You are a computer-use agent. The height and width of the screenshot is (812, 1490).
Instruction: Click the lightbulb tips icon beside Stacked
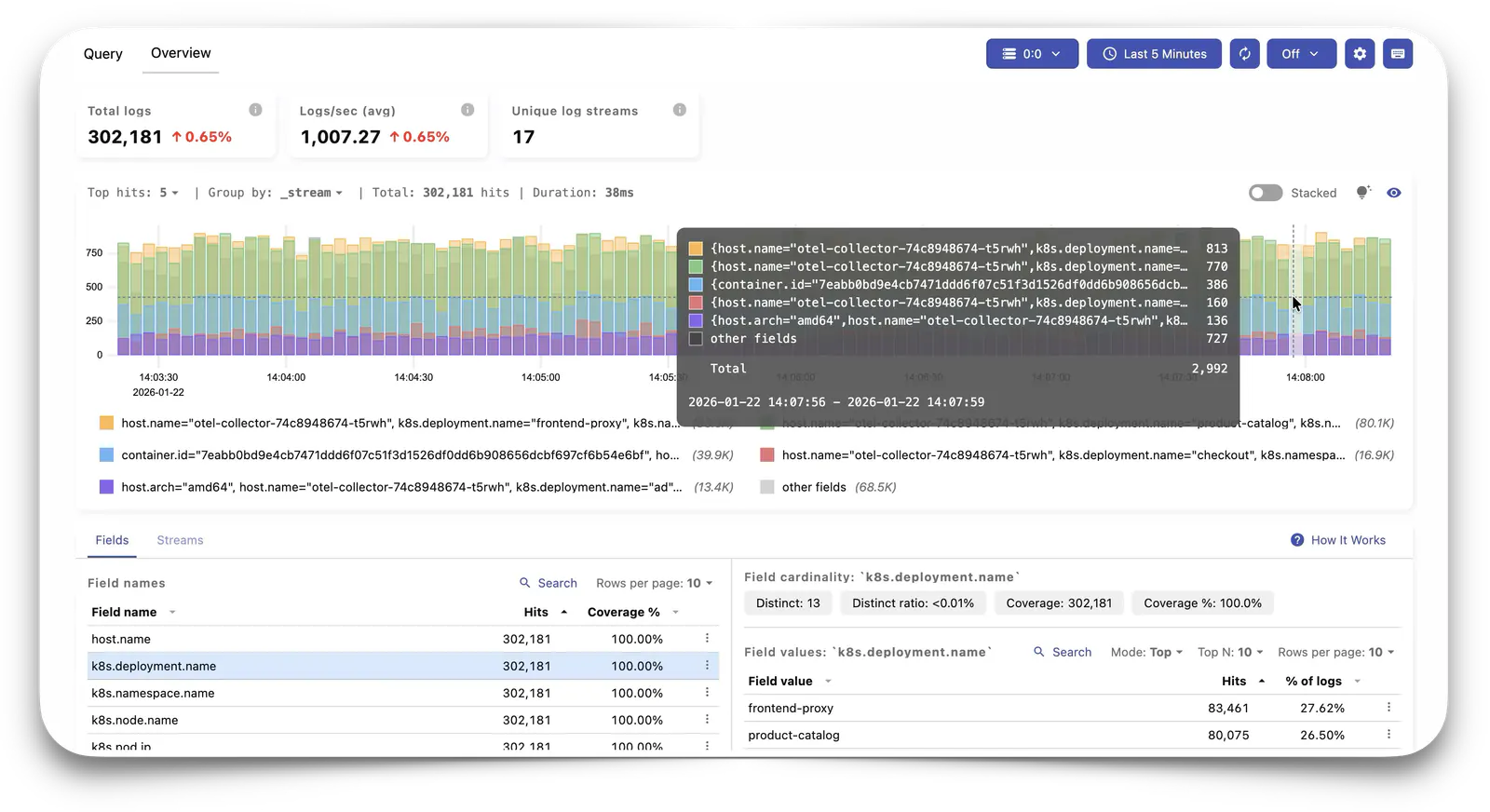click(x=1363, y=192)
